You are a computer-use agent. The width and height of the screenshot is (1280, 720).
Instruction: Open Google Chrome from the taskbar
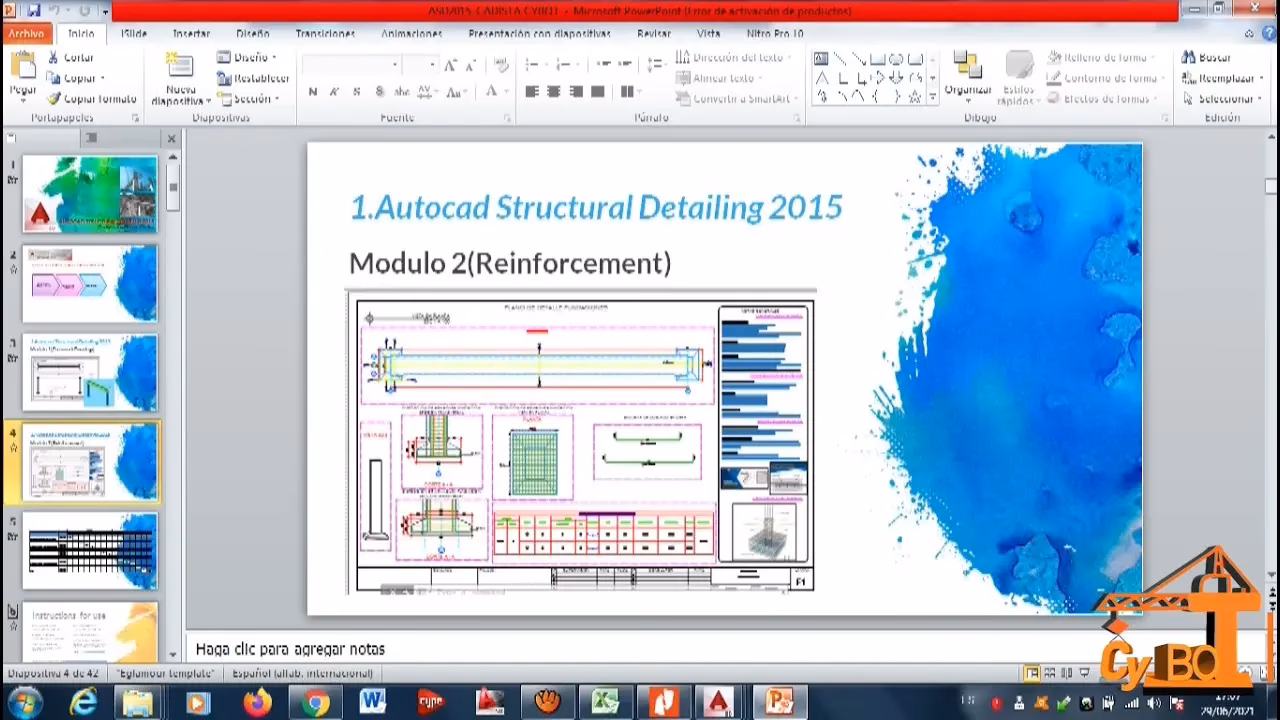click(x=315, y=703)
